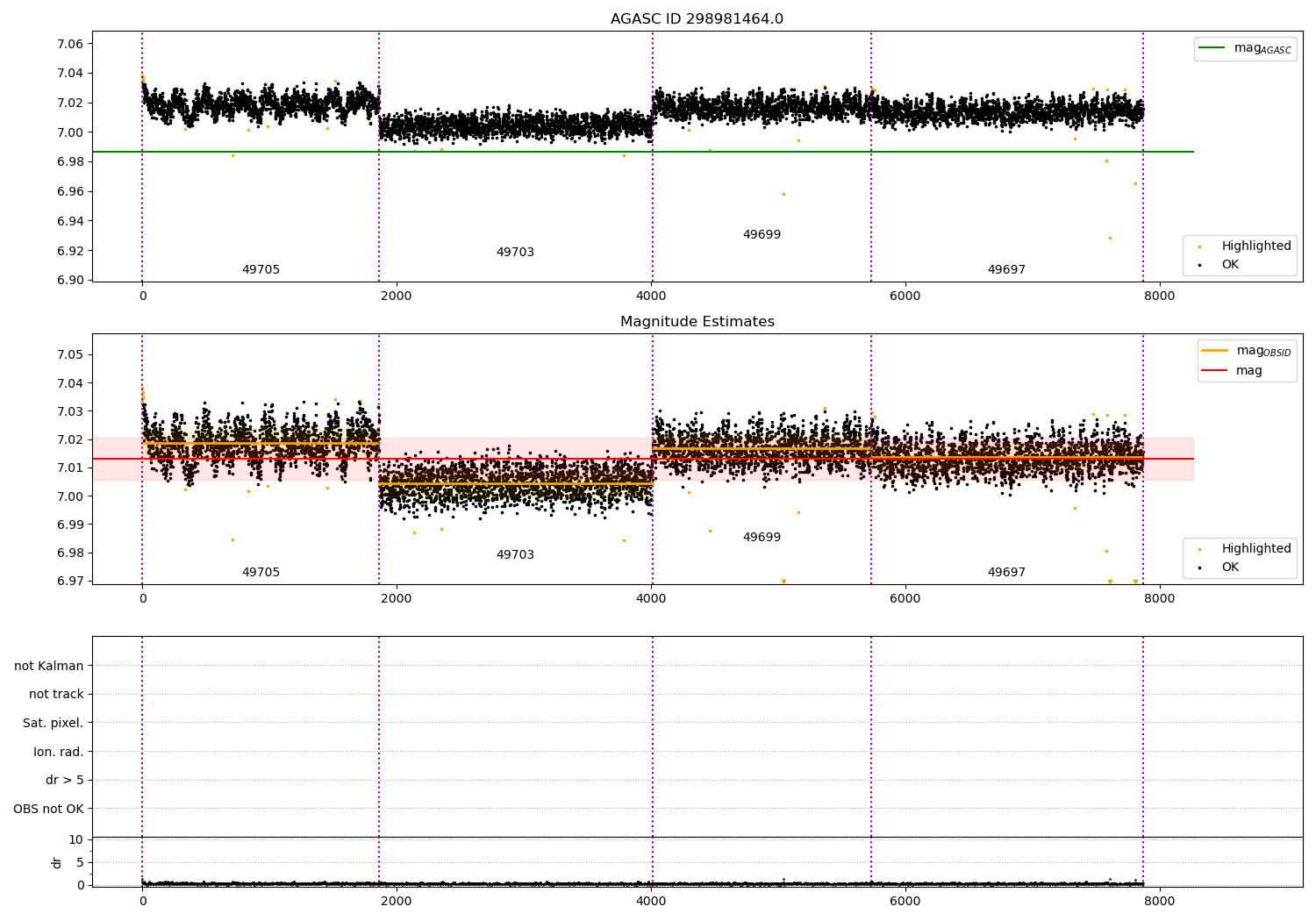The width and height of the screenshot is (1316, 921).
Task: Click the lowest orange outlier point near 6.93
Action: pyautogui.click(x=1110, y=238)
